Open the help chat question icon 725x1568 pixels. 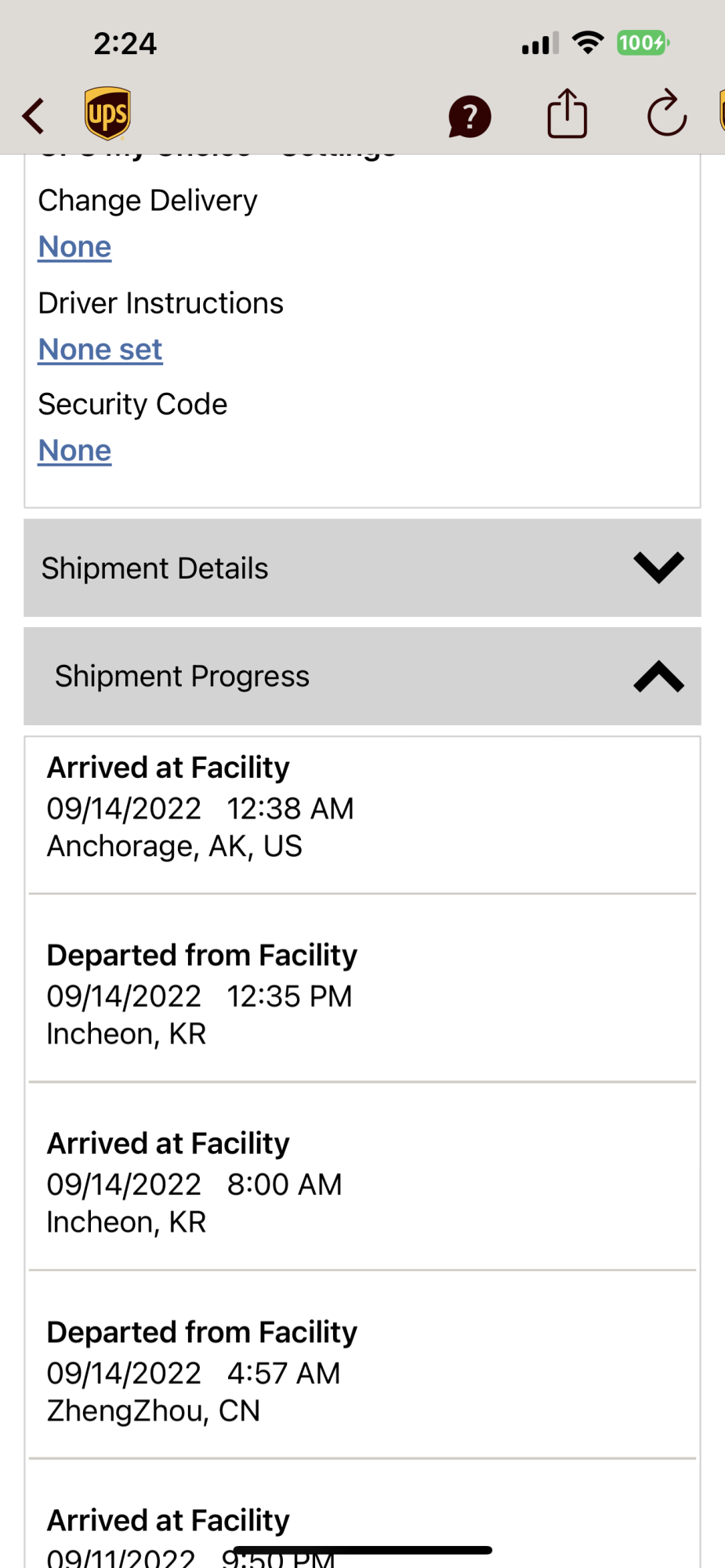[469, 117]
